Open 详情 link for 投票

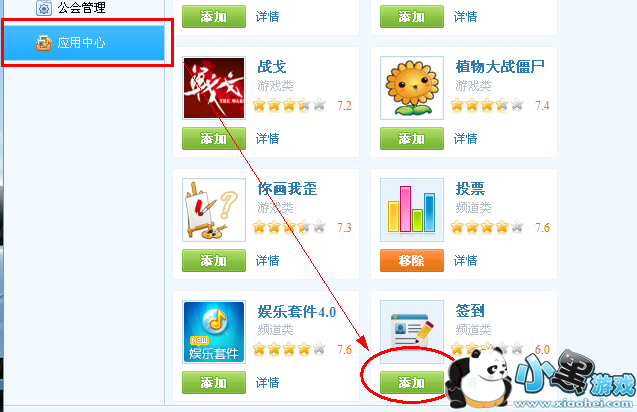466,260
